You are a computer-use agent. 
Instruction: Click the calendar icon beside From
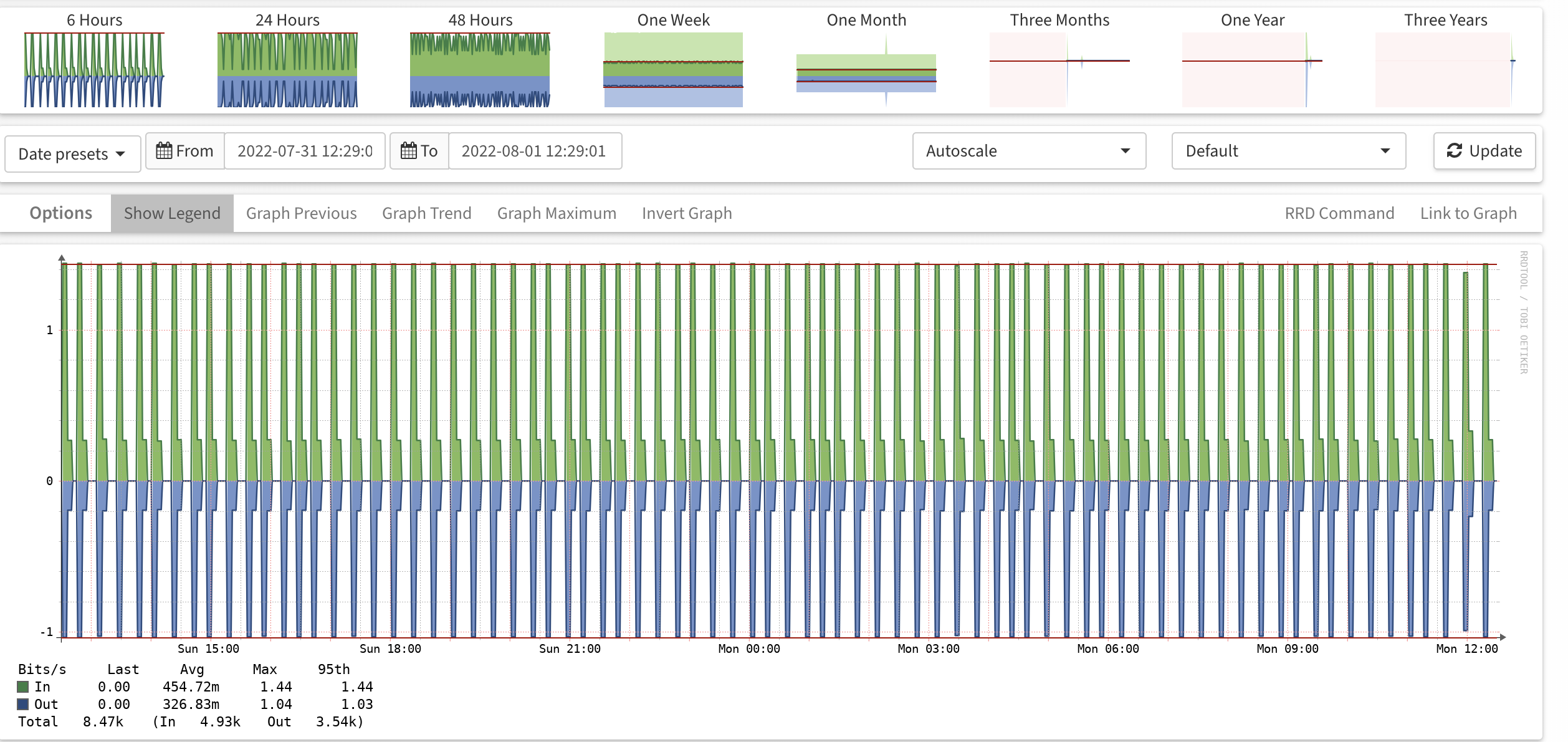coord(164,151)
